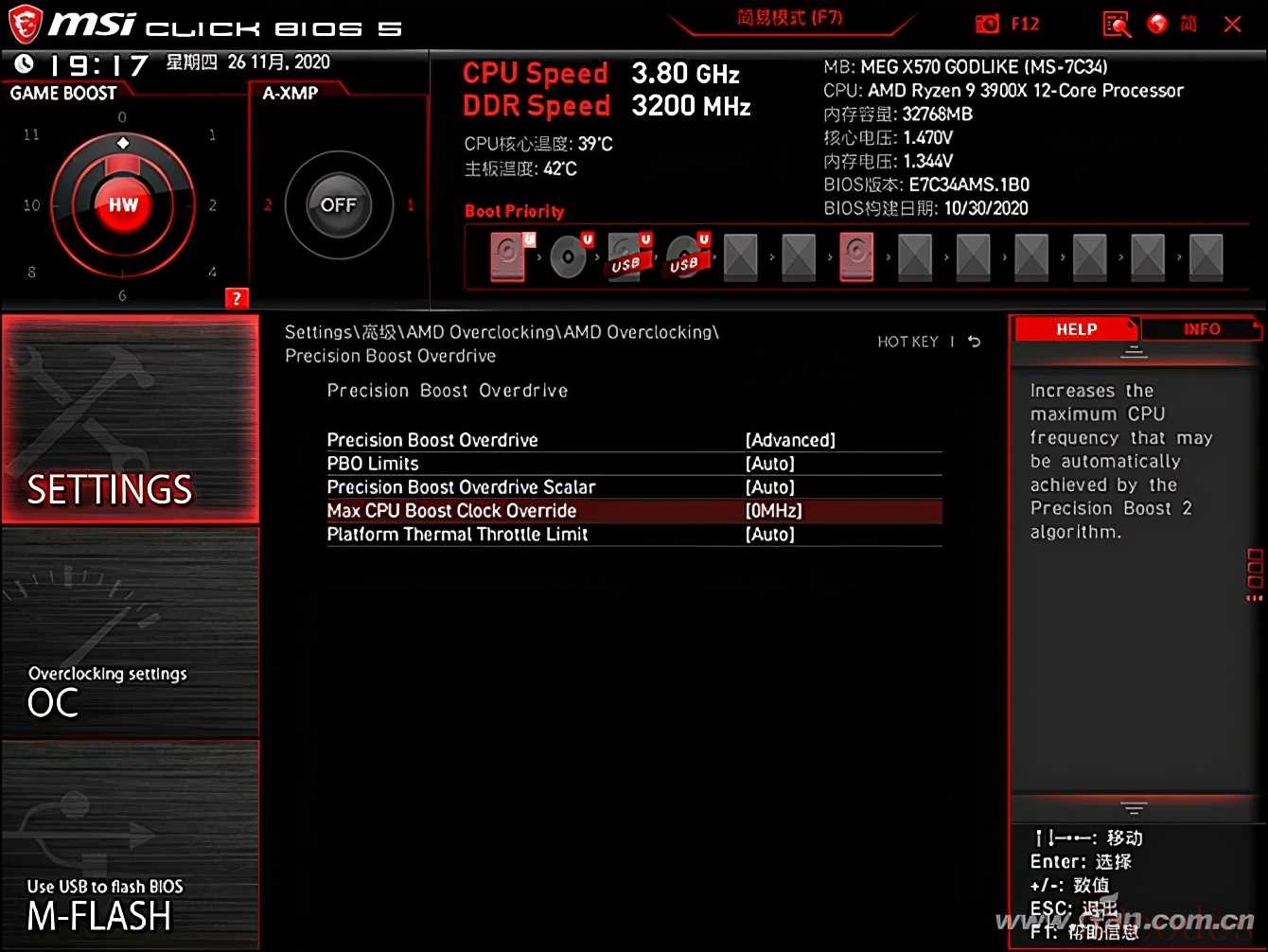Click the back arrow icon beside HOT KEY
The height and width of the screenshot is (952, 1268).
(x=974, y=342)
